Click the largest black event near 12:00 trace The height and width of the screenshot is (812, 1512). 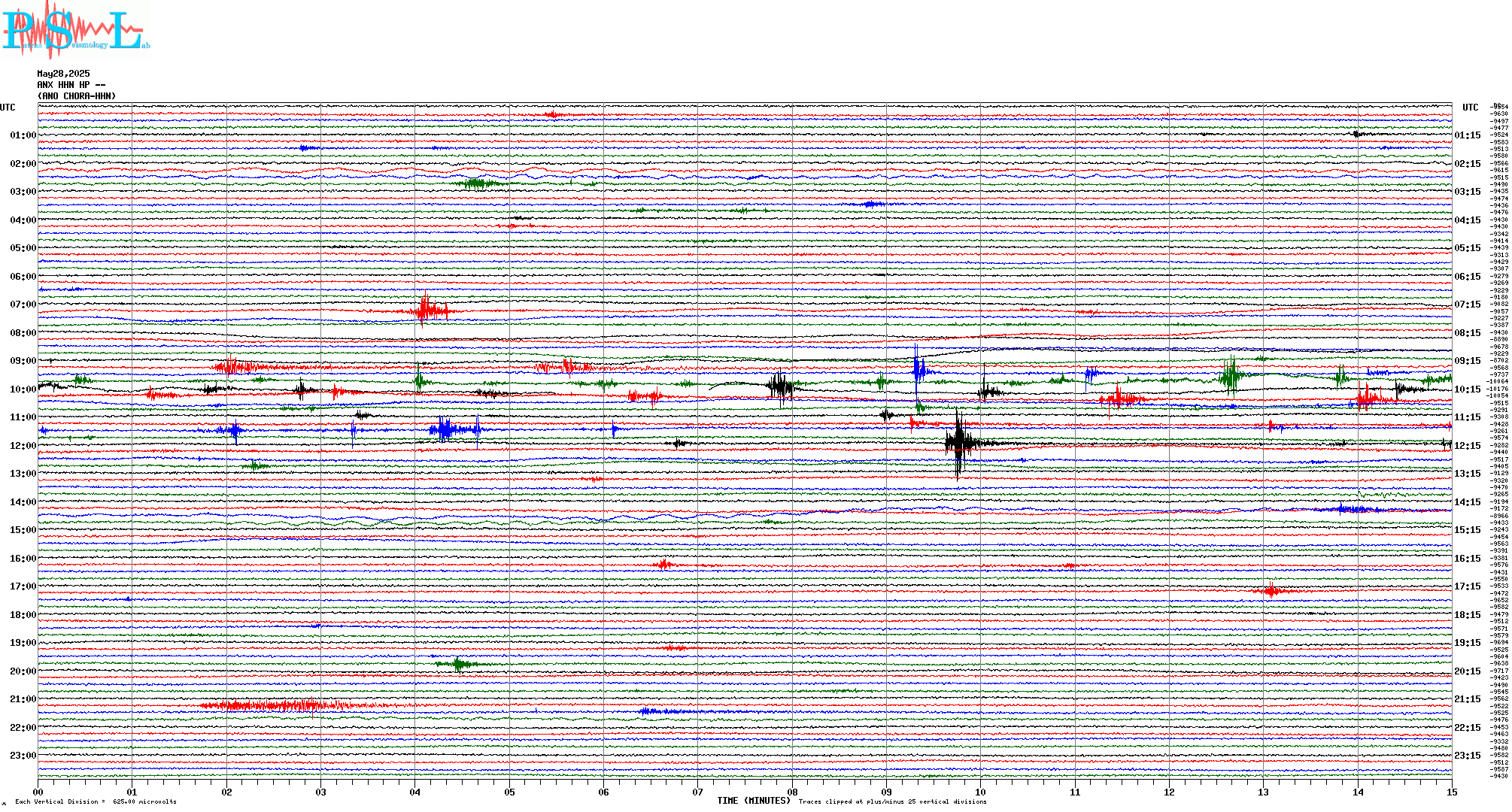pyautogui.click(x=958, y=443)
